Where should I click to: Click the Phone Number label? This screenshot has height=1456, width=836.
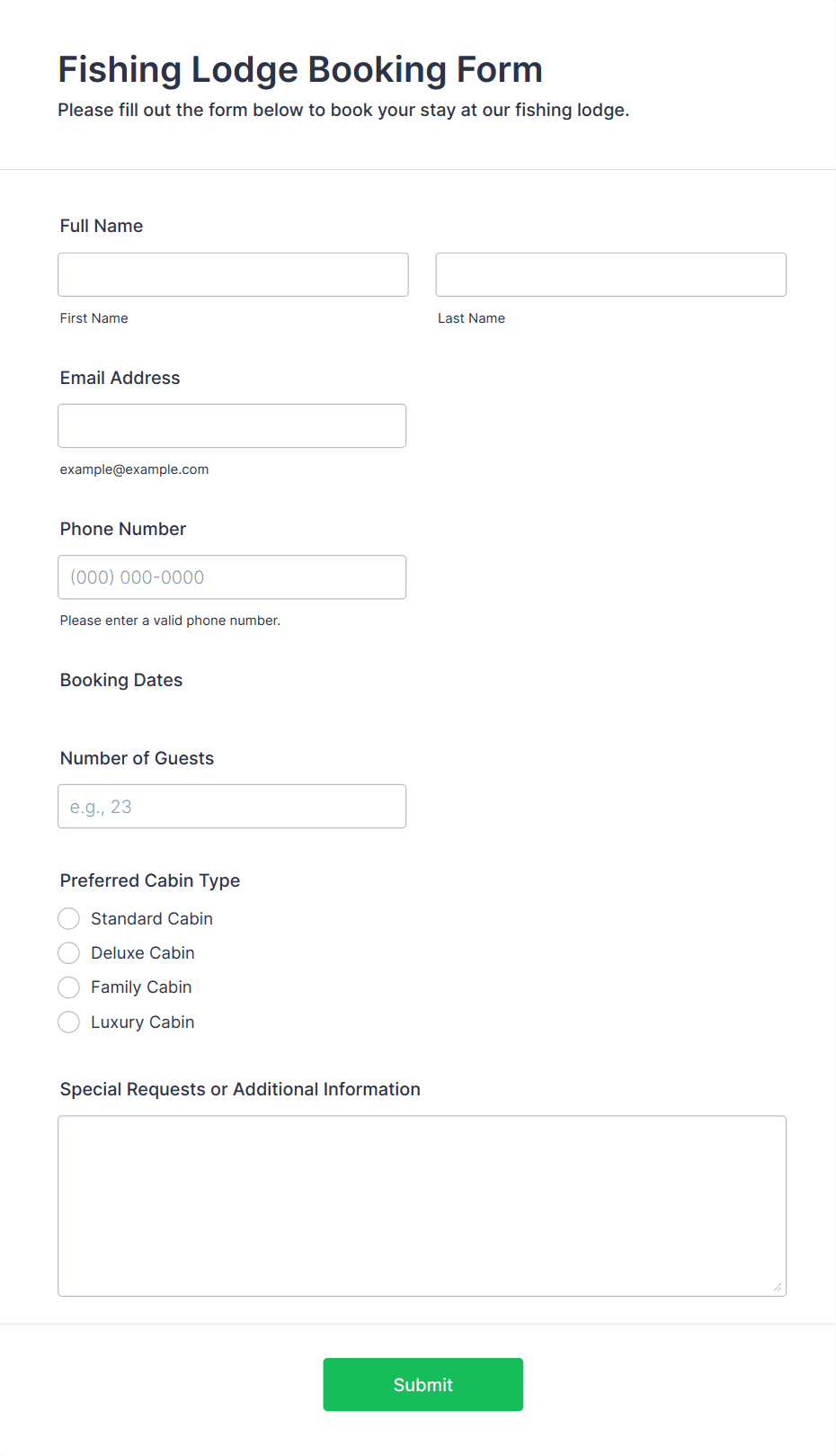pos(123,529)
